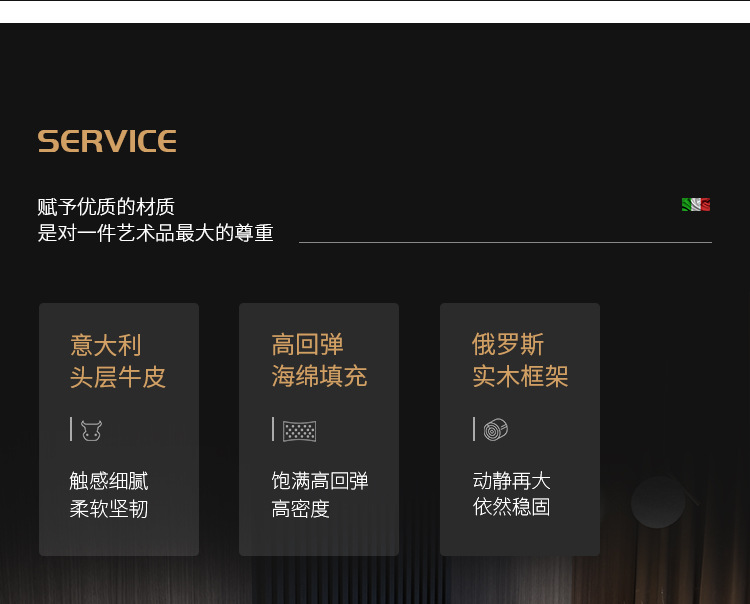Click the SERVICE heading
This screenshot has width=750, height=604.
click(x=107, y=141)
